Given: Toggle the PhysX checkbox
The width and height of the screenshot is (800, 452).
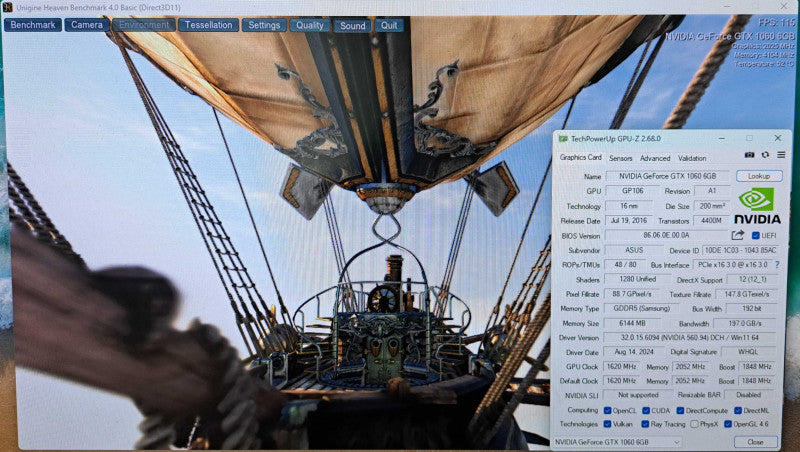Looking at the screenshot, I should (x=694, y=424).
